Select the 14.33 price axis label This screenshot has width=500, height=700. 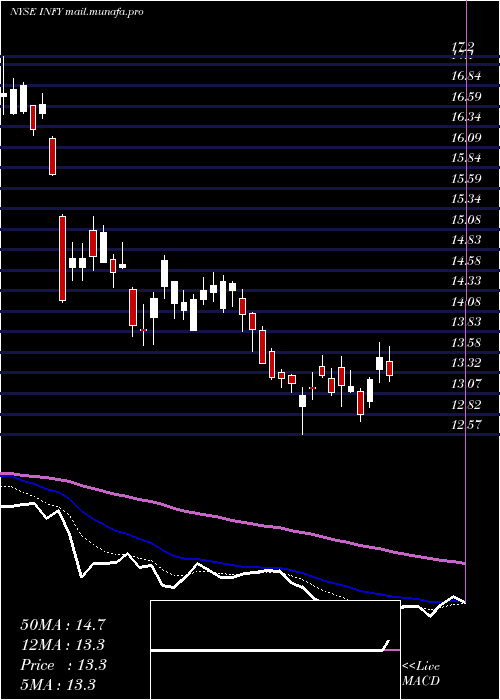(466, 281)
